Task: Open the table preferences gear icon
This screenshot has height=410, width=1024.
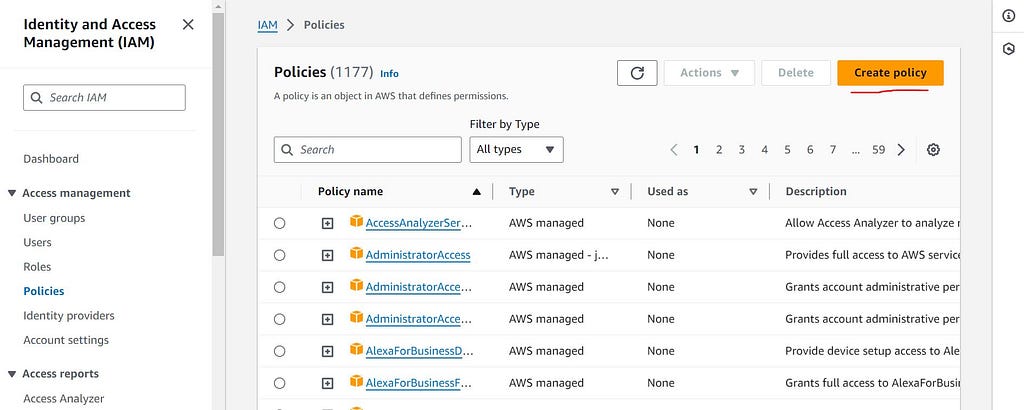Action: [933, 150]
